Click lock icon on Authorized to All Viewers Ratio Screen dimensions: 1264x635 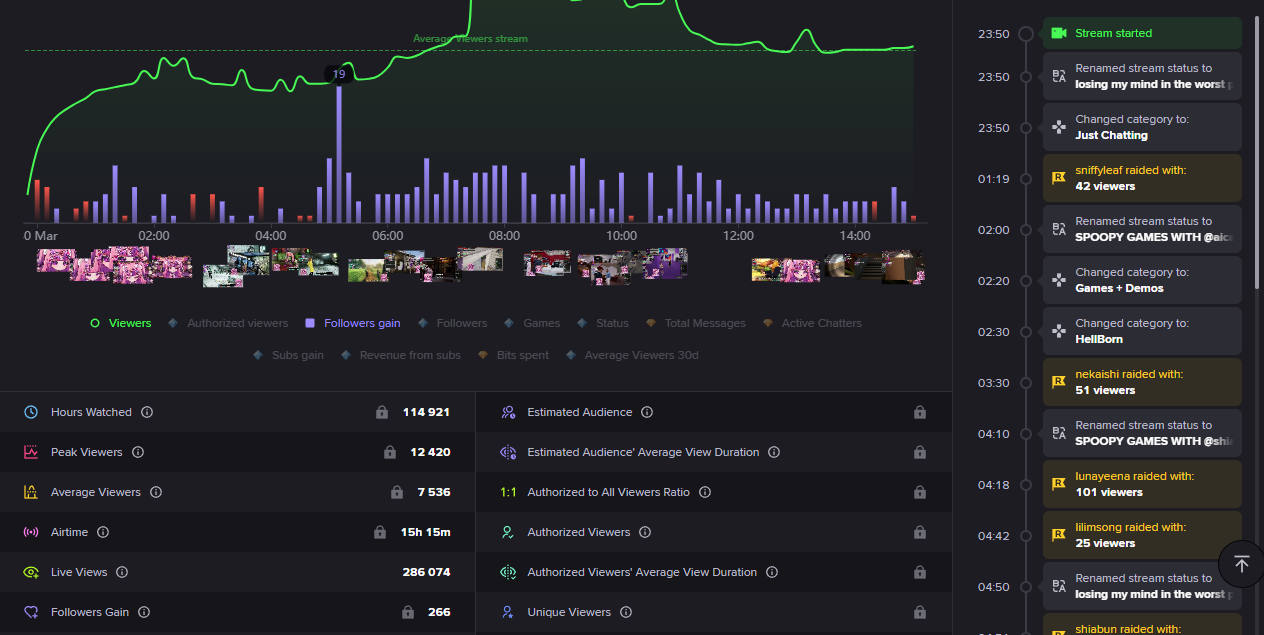[920, 492]
